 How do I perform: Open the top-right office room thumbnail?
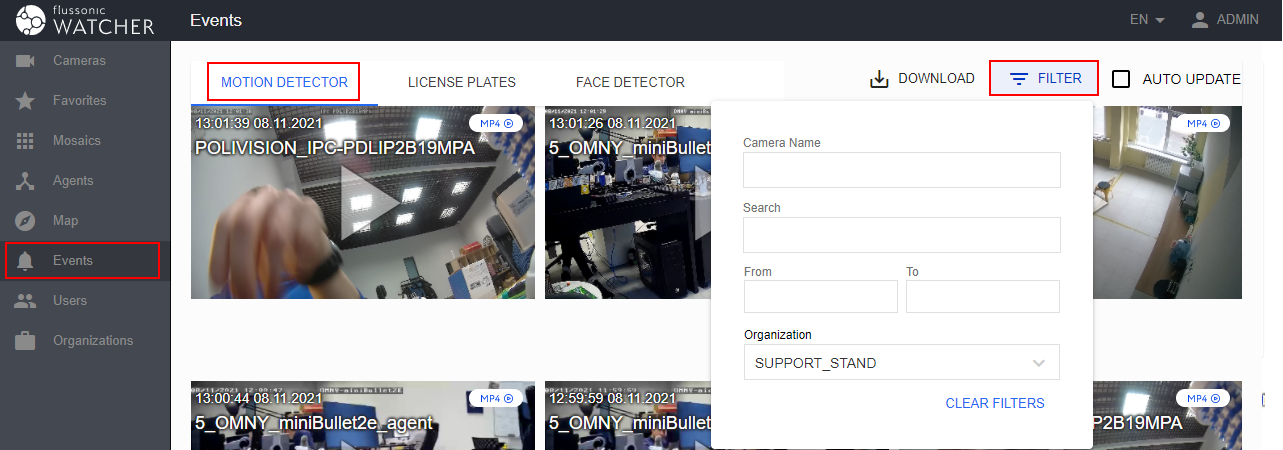[1166, 202]
